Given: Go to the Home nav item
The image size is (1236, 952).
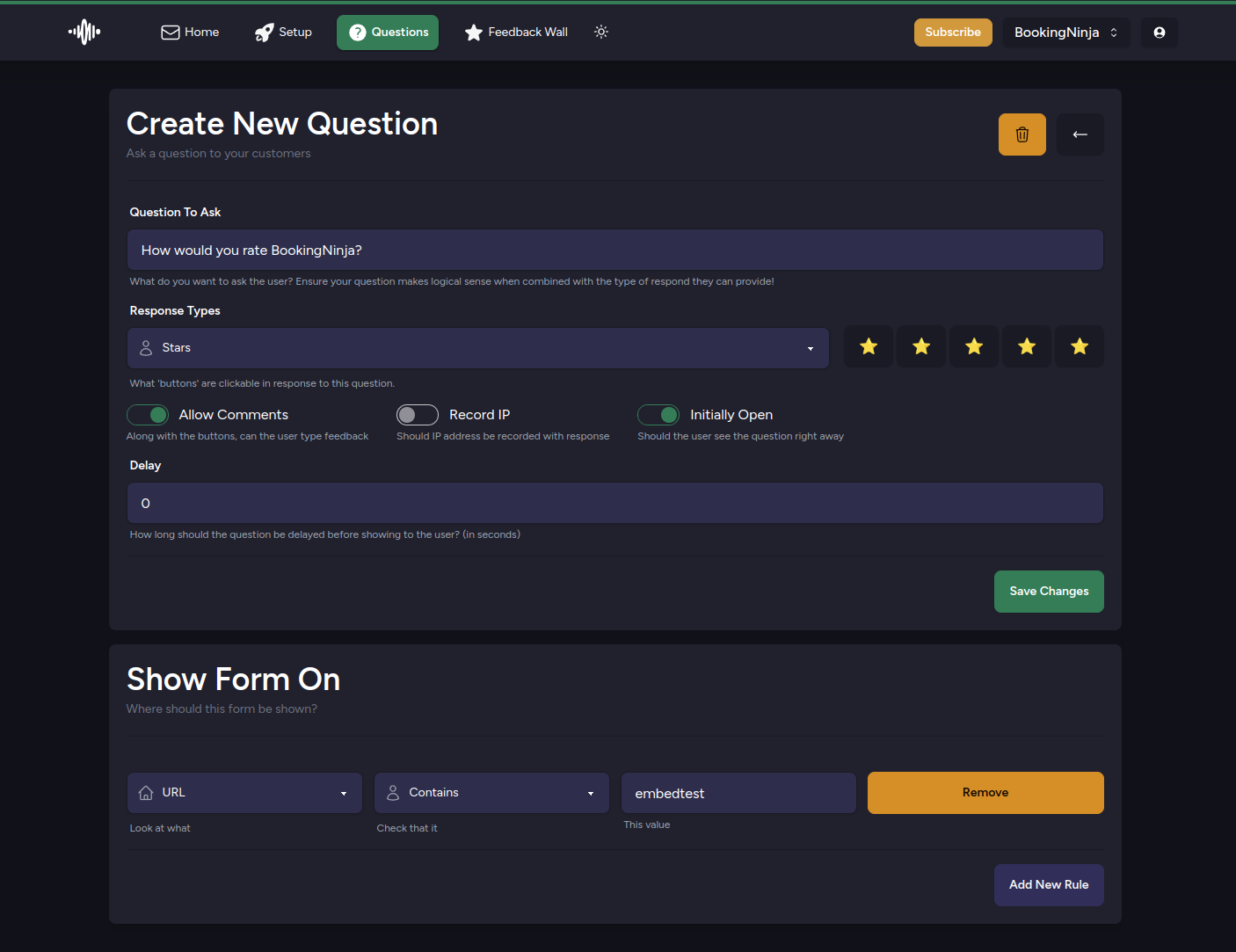Looking at the screenshot, I should point(190,33).
